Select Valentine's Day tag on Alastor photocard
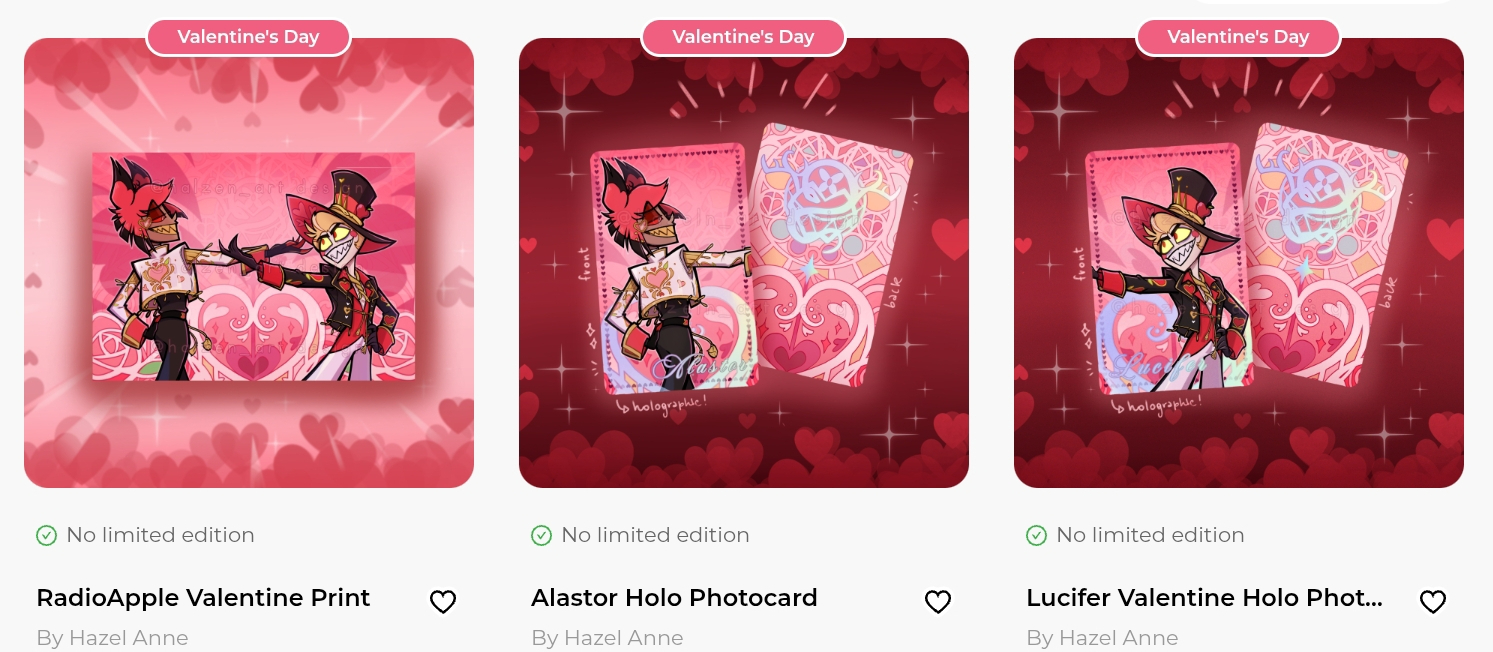 743,37
